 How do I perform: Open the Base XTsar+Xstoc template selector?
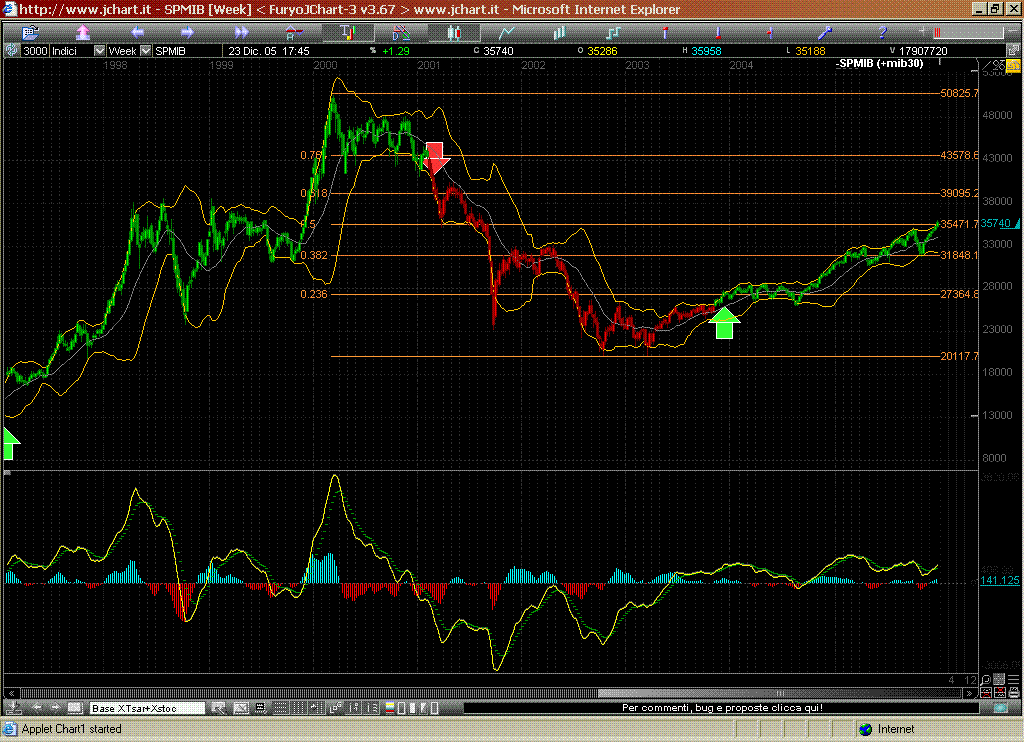point(146,708)
